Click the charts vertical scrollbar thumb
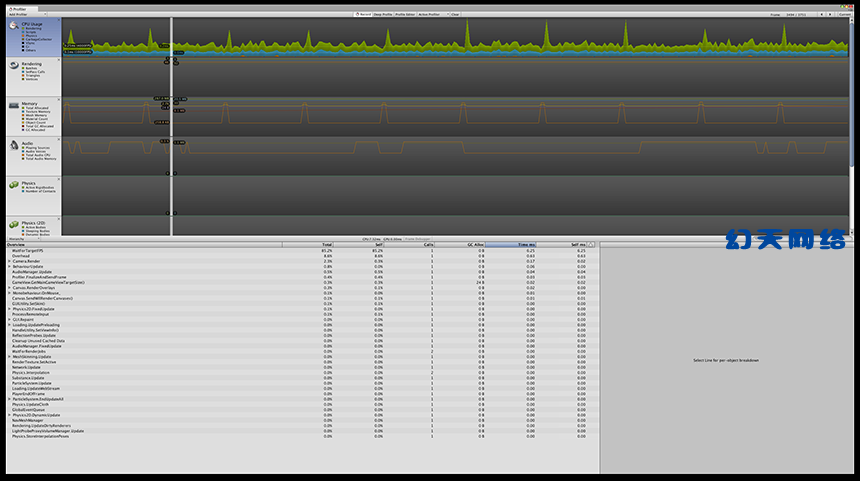The width and height of the screenshot is (860, 481). 851,93
